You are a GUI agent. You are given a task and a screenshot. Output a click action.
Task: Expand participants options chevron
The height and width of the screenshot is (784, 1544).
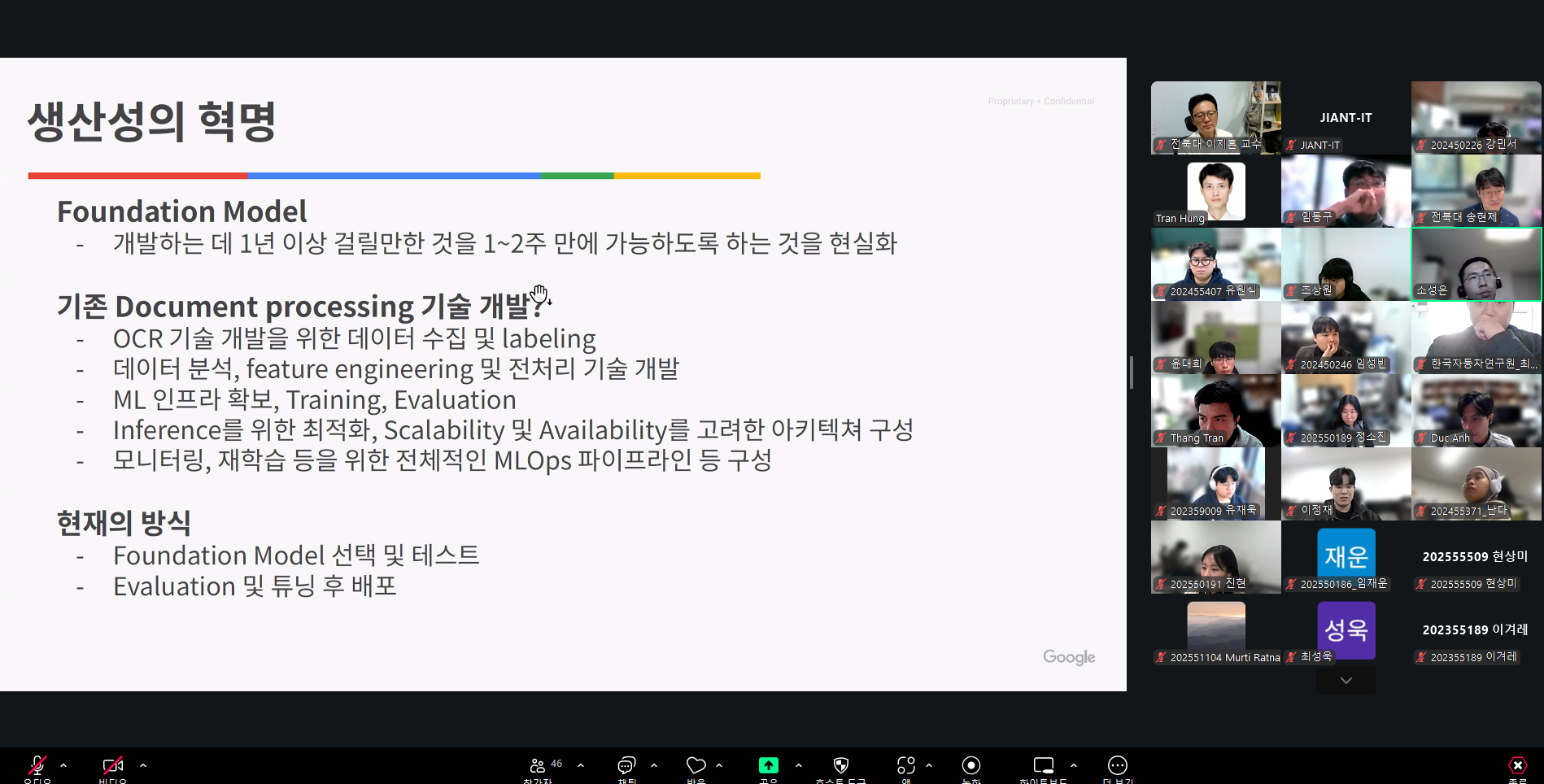pyautogui.click(x=581, y=765)
